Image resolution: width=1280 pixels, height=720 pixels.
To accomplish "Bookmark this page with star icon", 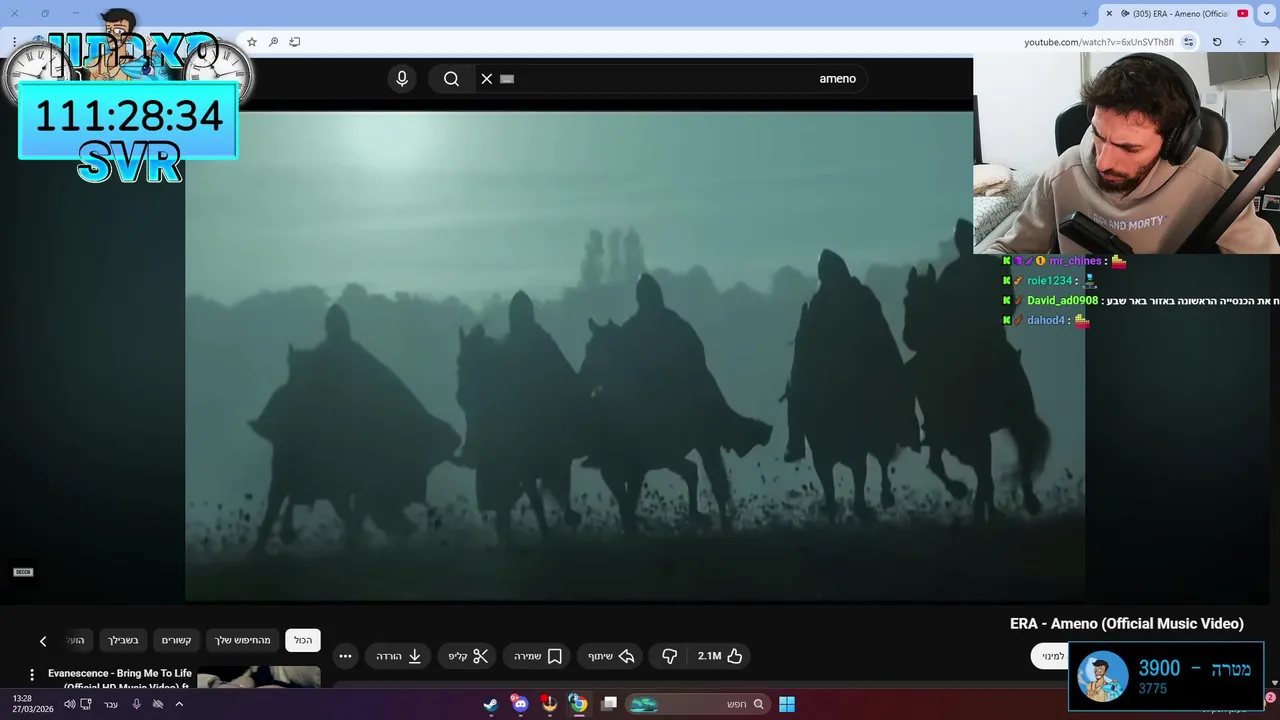I will pos(252,42).
